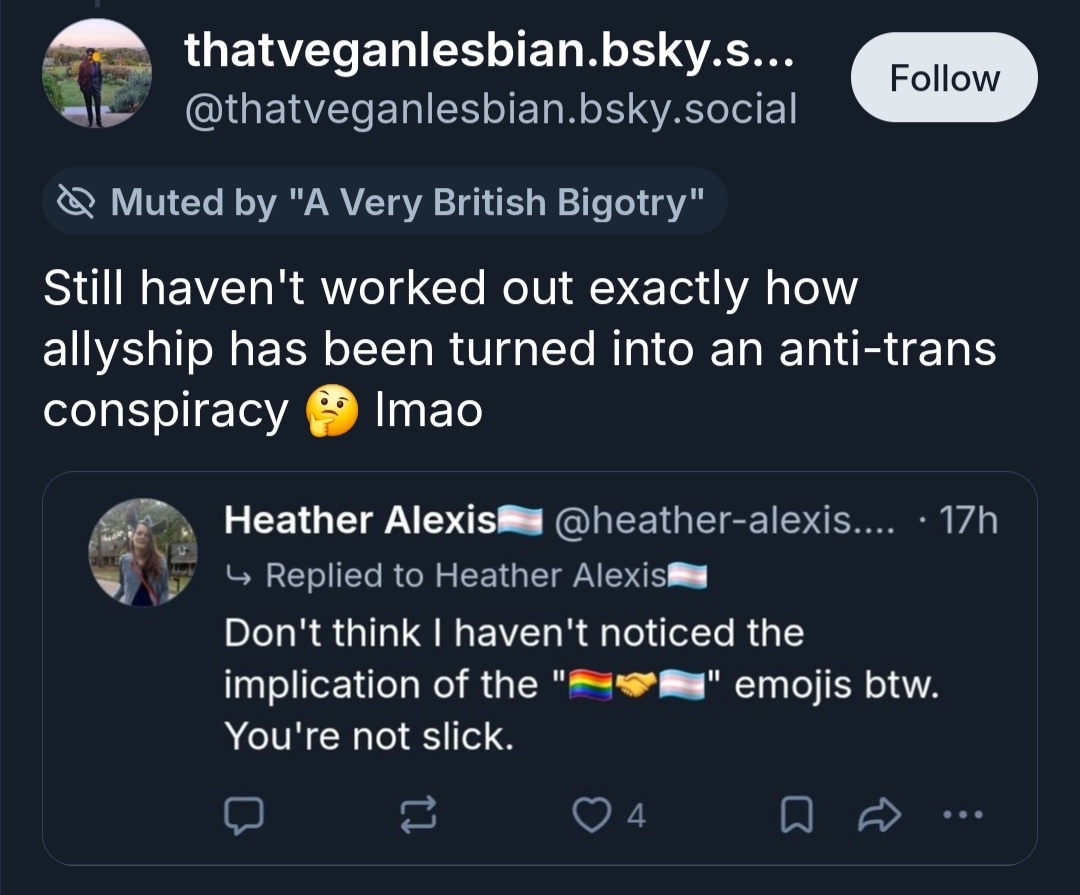This screenshot has width=1080, height=895.
Task: Click the handshake emoji in quoted text
Action: tap(641, 686)
